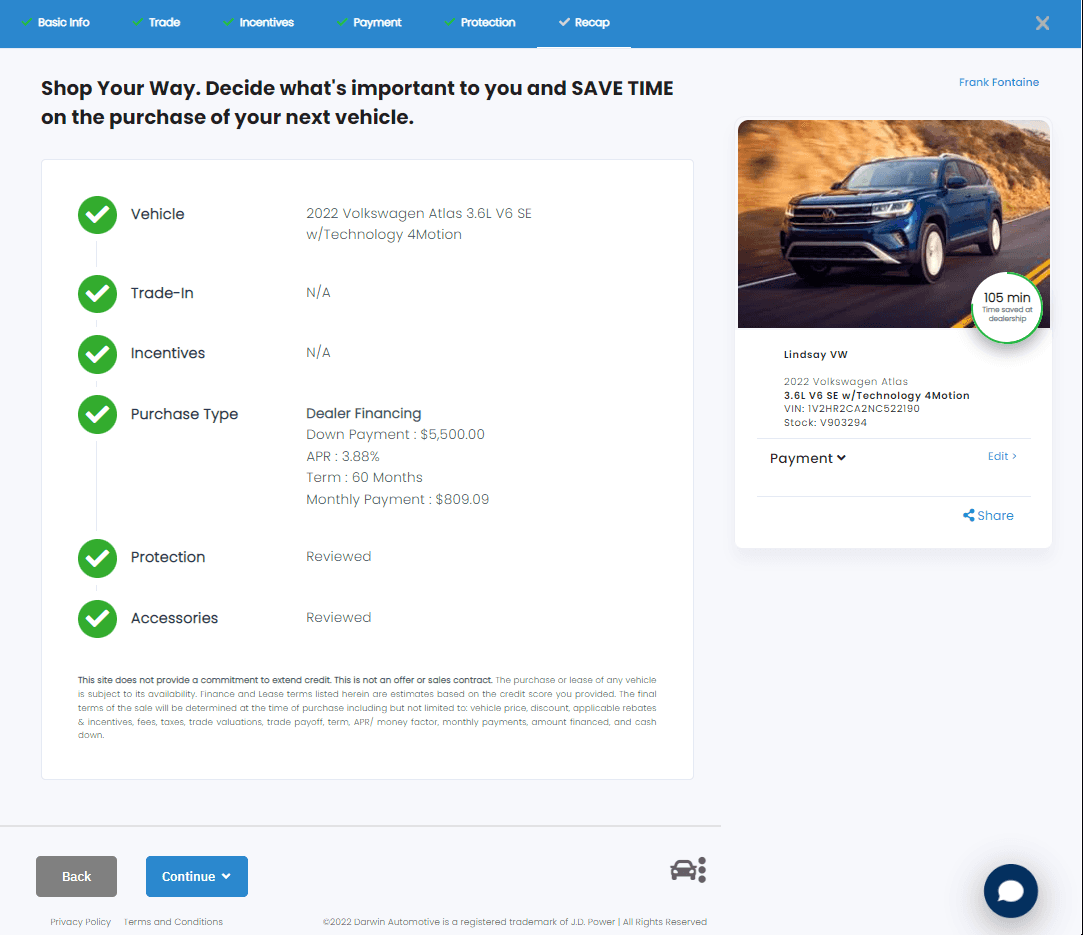The height and width of the screenshot is (935, 1083).
Task: Click the Dealer Financing text
Action: [364, 414]
